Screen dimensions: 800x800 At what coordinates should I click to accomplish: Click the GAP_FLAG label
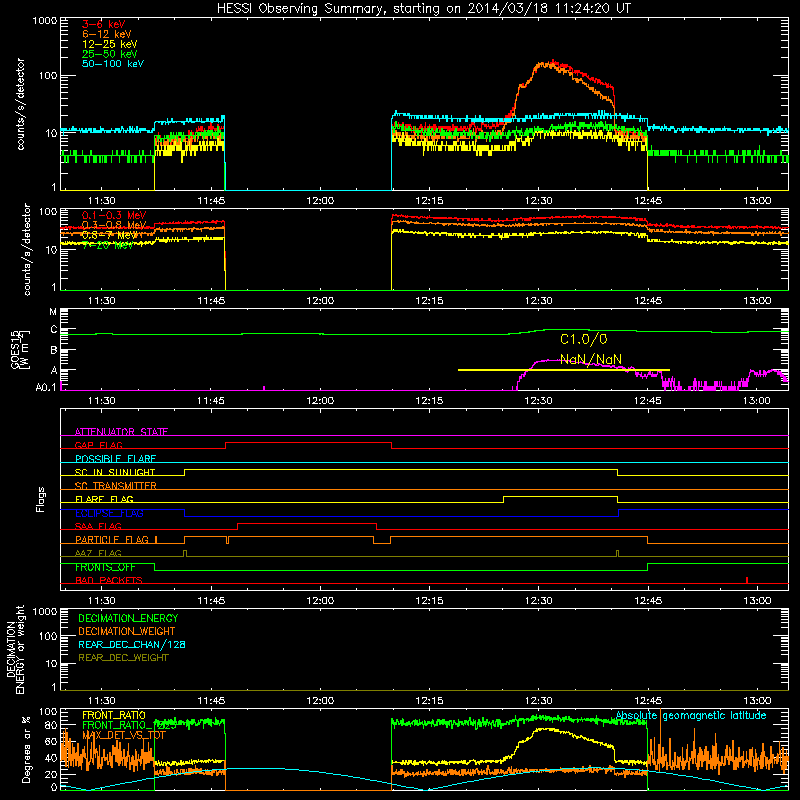(98, 445)
